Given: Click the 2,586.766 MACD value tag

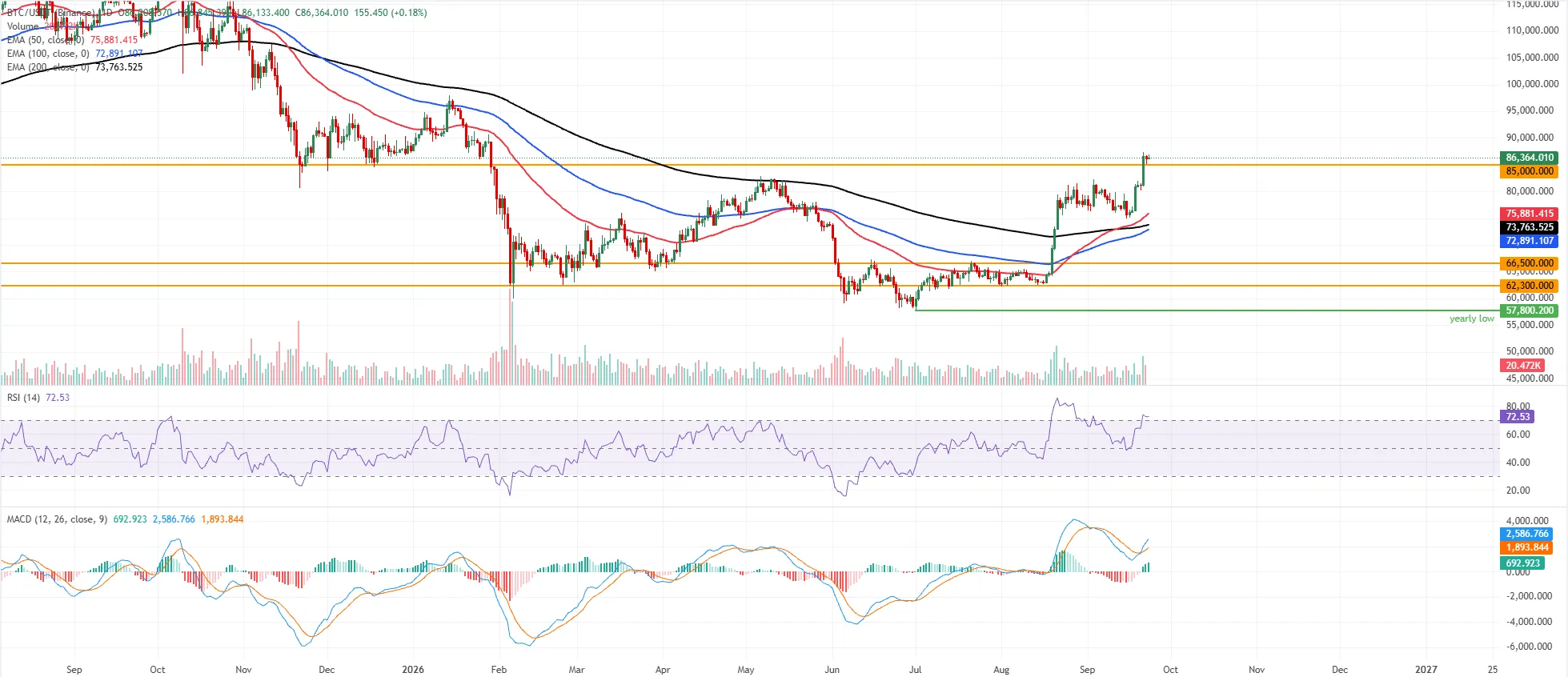Looking at the screenshot, I should pyautogui.click(x=1527, y=534).
